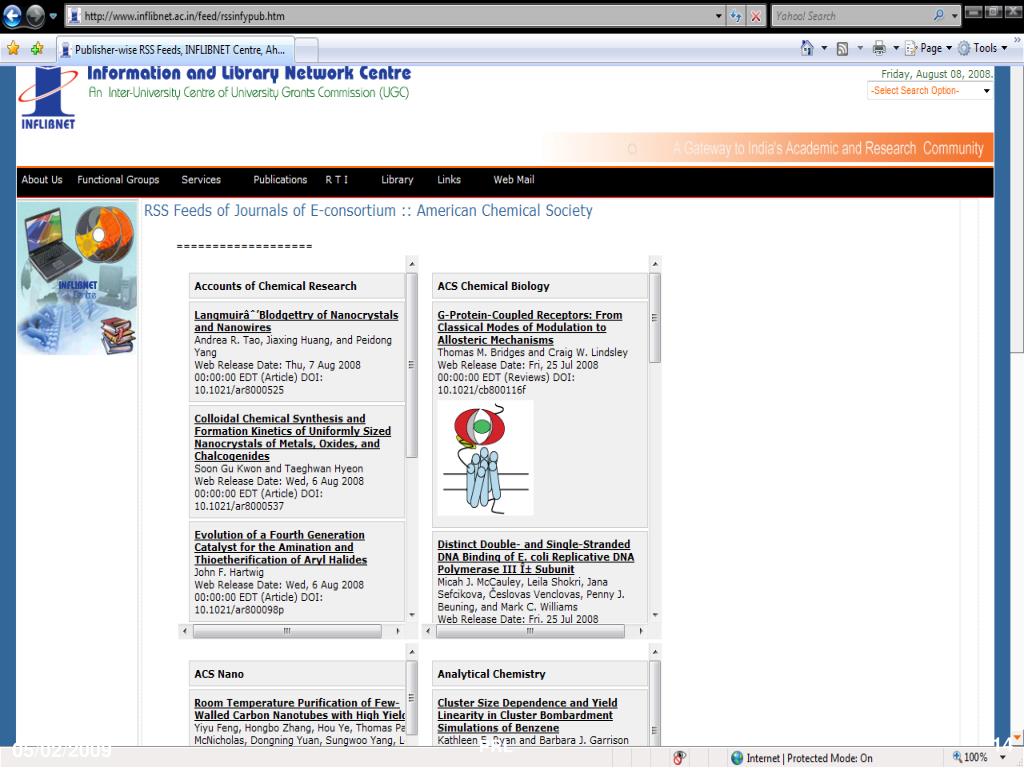Click R T I in the navigation bar
This screenshot has height=768, width=1024.
coord(336,180)
